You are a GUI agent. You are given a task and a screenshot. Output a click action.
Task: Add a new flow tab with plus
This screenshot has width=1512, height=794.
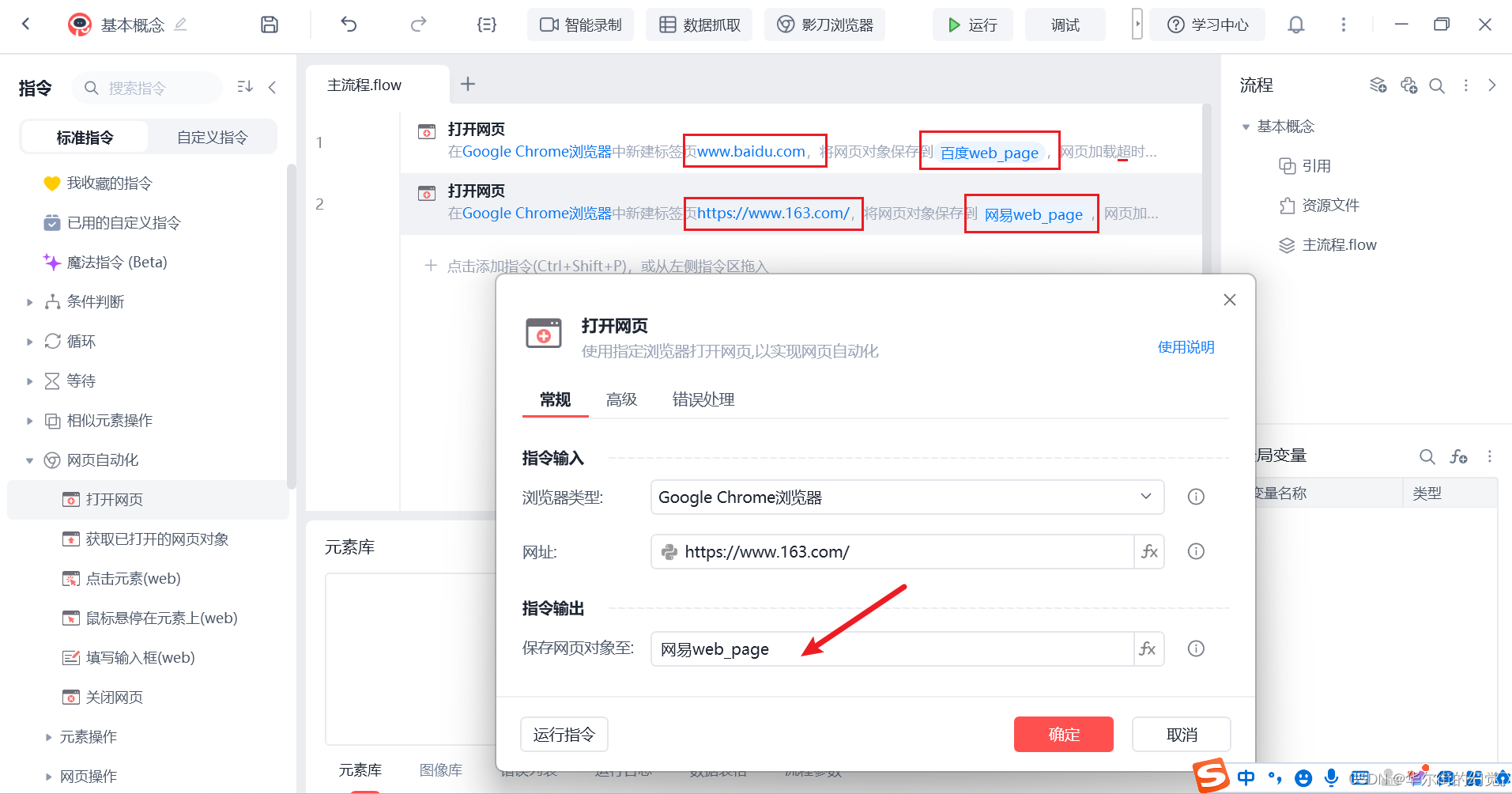468,84
